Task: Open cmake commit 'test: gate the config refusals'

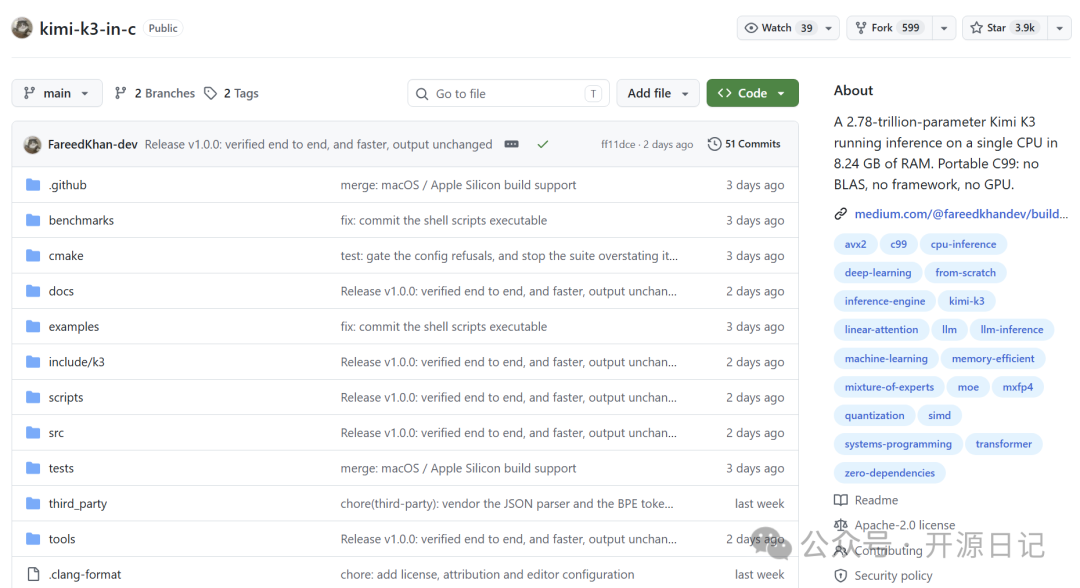Action: click(x=509, y=255)
